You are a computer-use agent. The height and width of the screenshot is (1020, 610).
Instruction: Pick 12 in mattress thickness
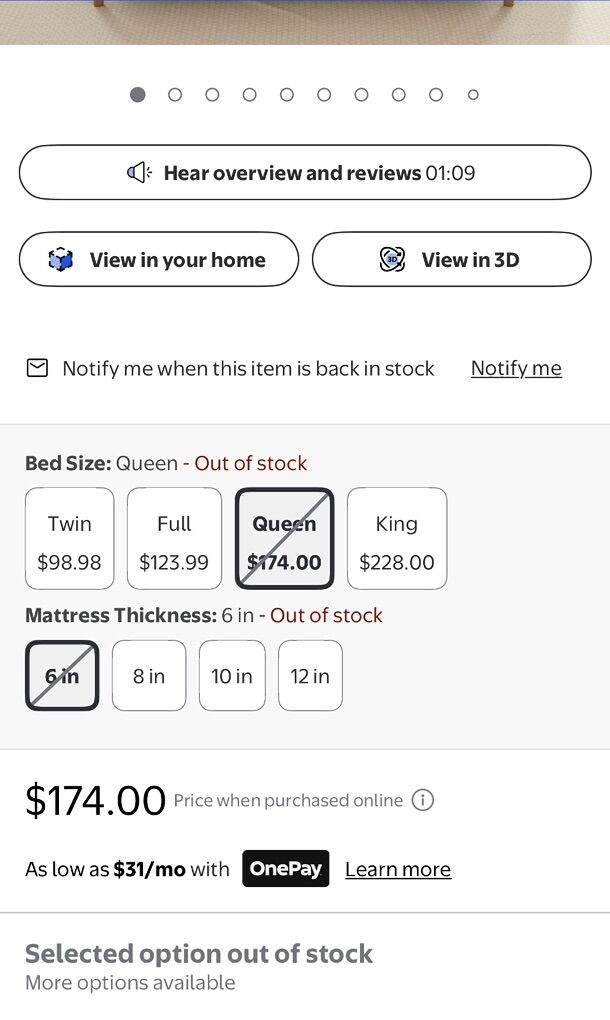[310, 676]
